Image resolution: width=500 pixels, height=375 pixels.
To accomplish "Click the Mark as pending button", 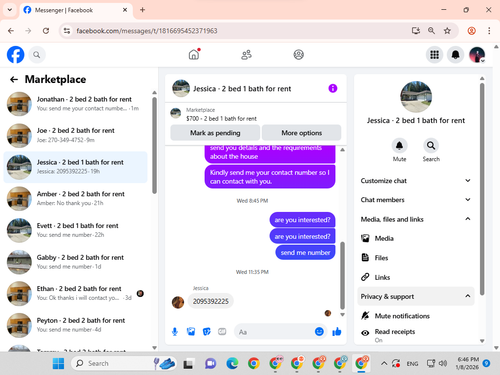I will [x=215, y=133].
